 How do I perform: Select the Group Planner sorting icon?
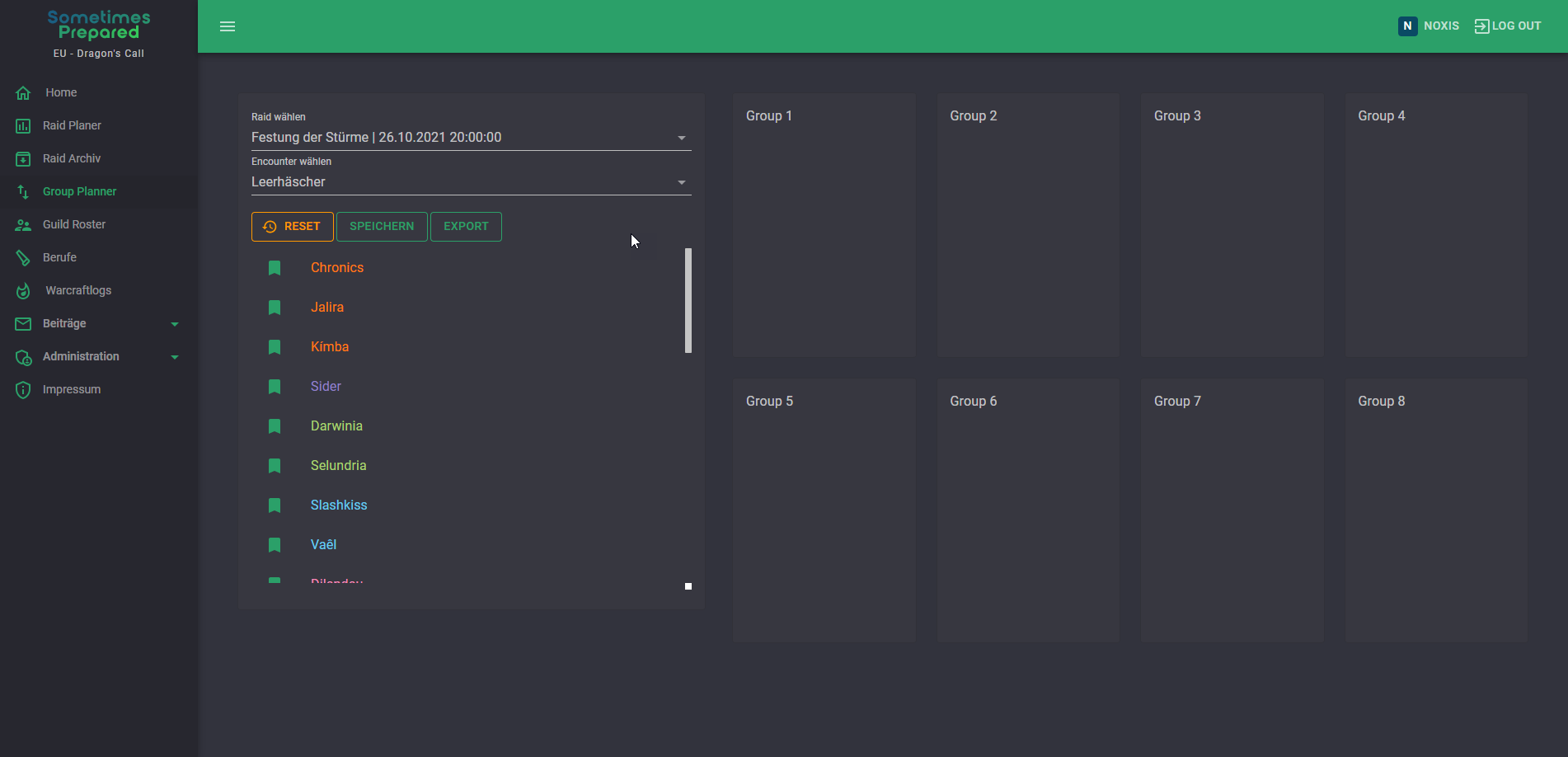point(23,191)
